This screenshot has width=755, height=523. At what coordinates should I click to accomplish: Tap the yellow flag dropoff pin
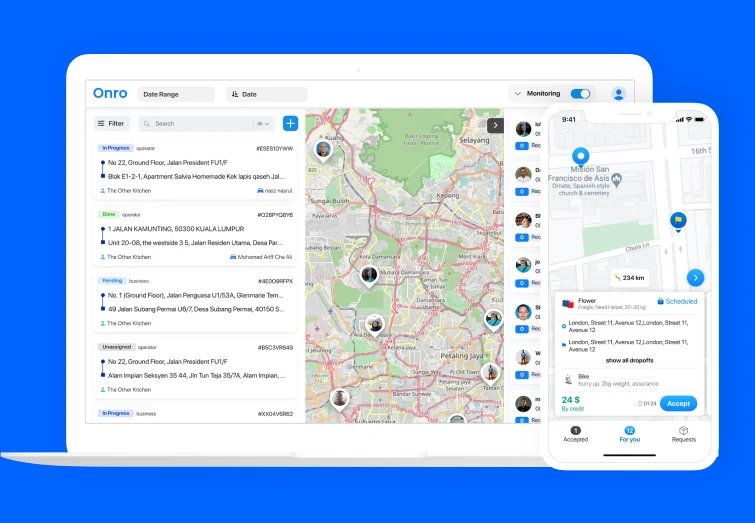[678, 221]
